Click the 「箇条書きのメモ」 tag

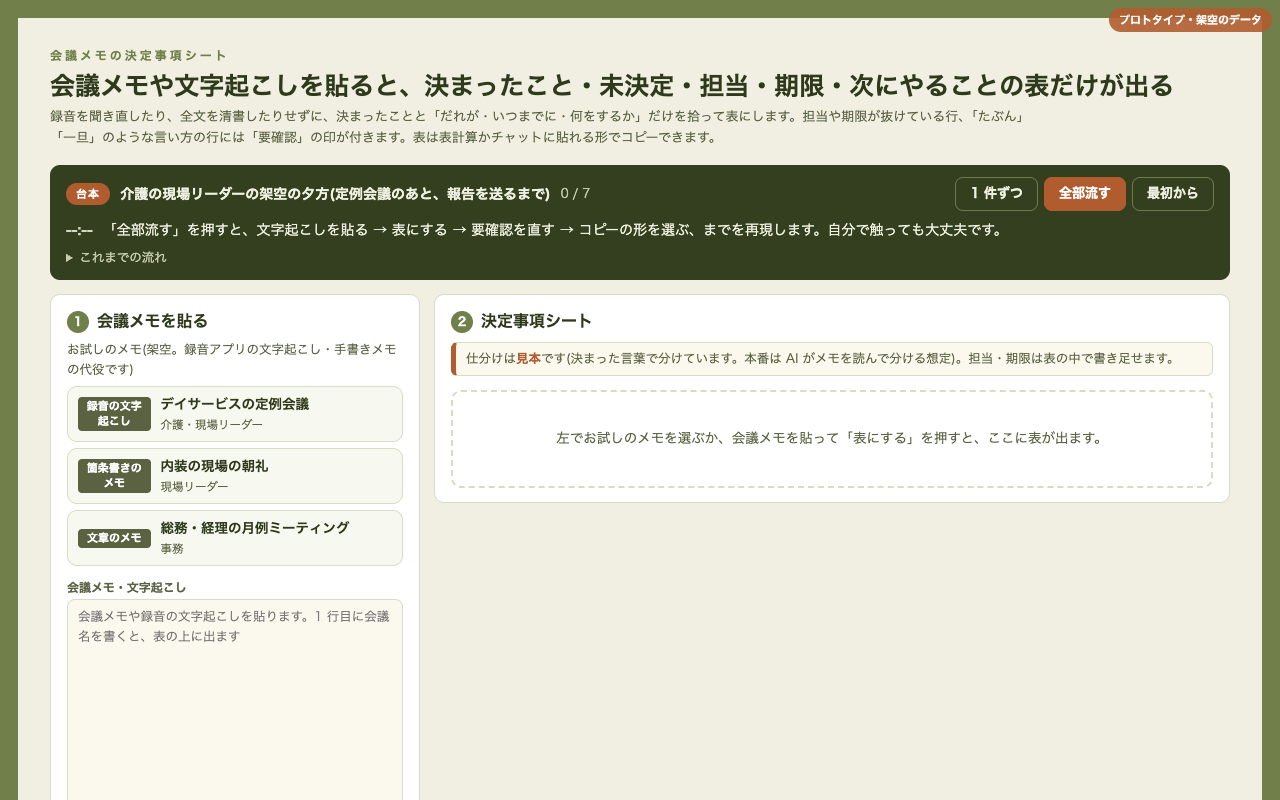tap(114, 476)
